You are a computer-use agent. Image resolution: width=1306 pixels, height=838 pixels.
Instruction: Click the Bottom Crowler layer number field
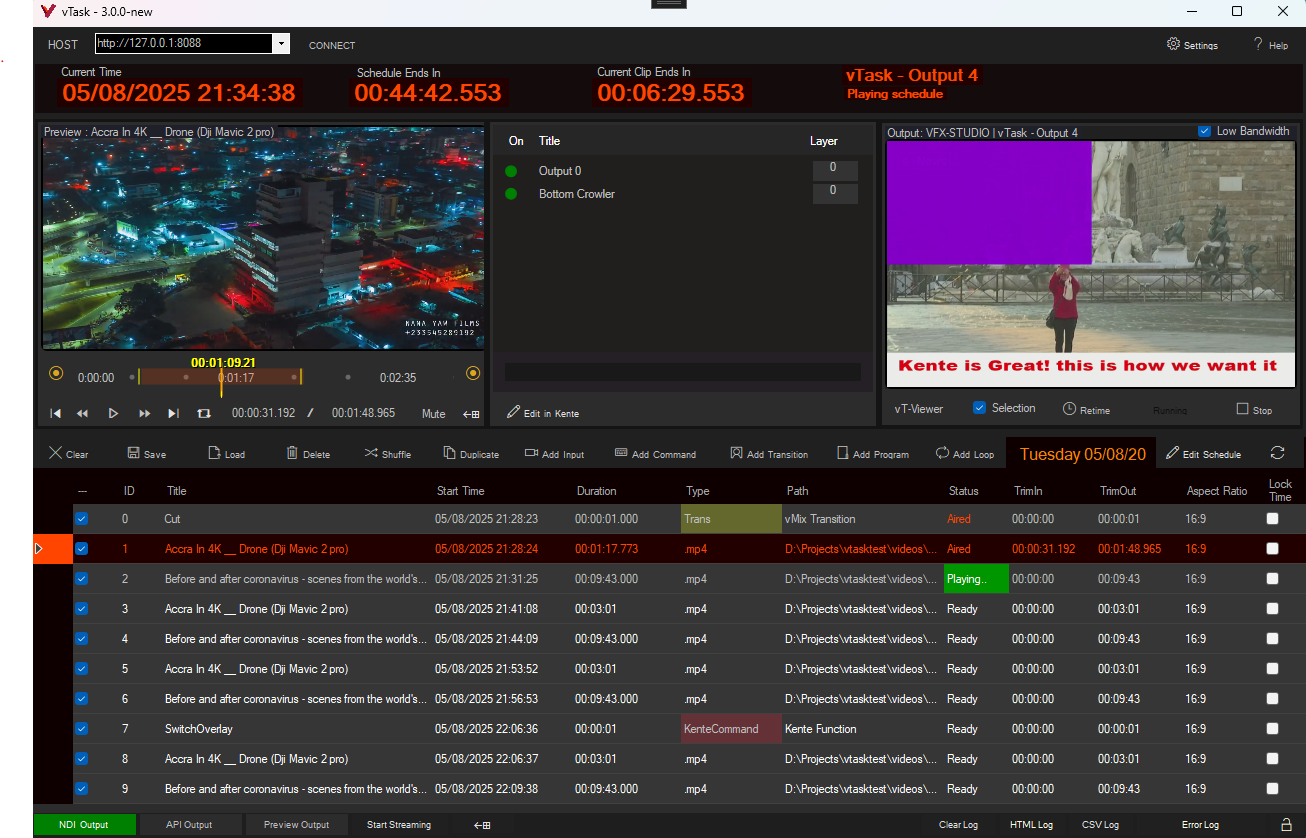click(x=834, y=193)
